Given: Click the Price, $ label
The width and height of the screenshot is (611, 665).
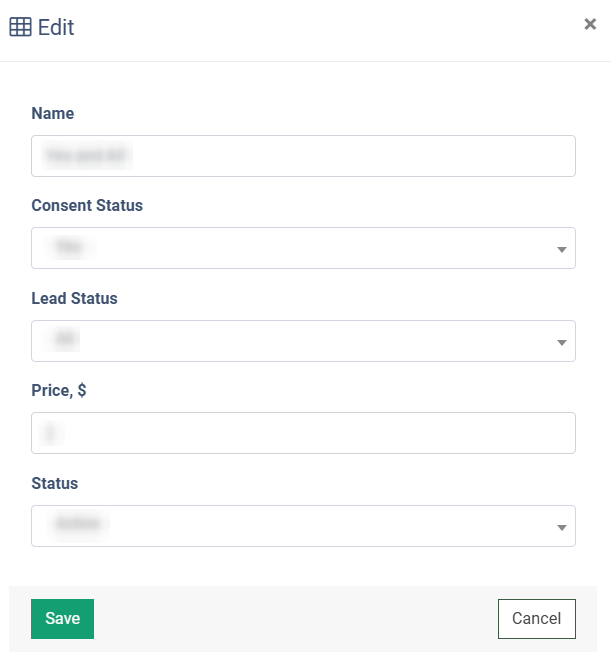Looking at the screenshot, I should click(x=59, y=391).
